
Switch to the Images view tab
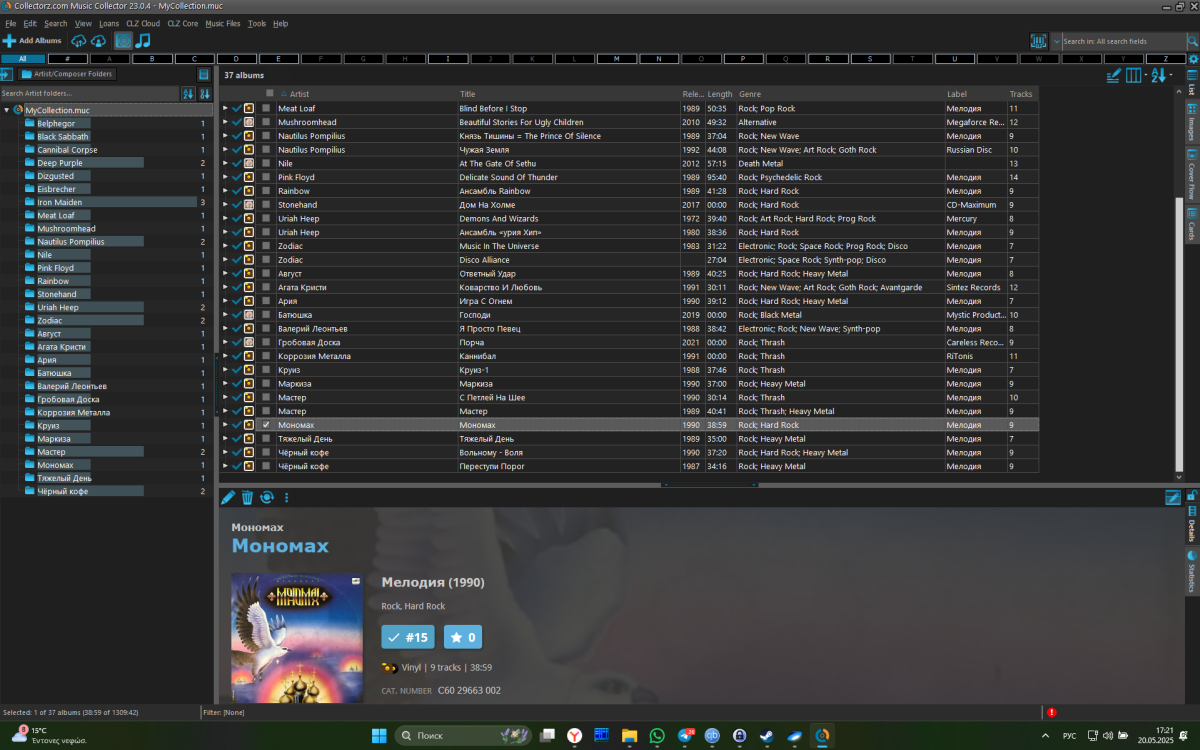[x=1192, y=122]
